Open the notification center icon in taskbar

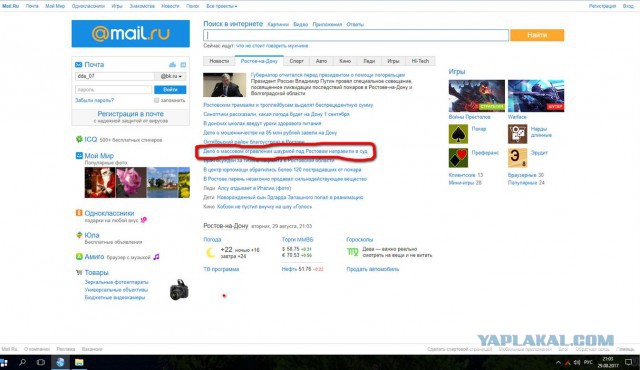[629, 362]
